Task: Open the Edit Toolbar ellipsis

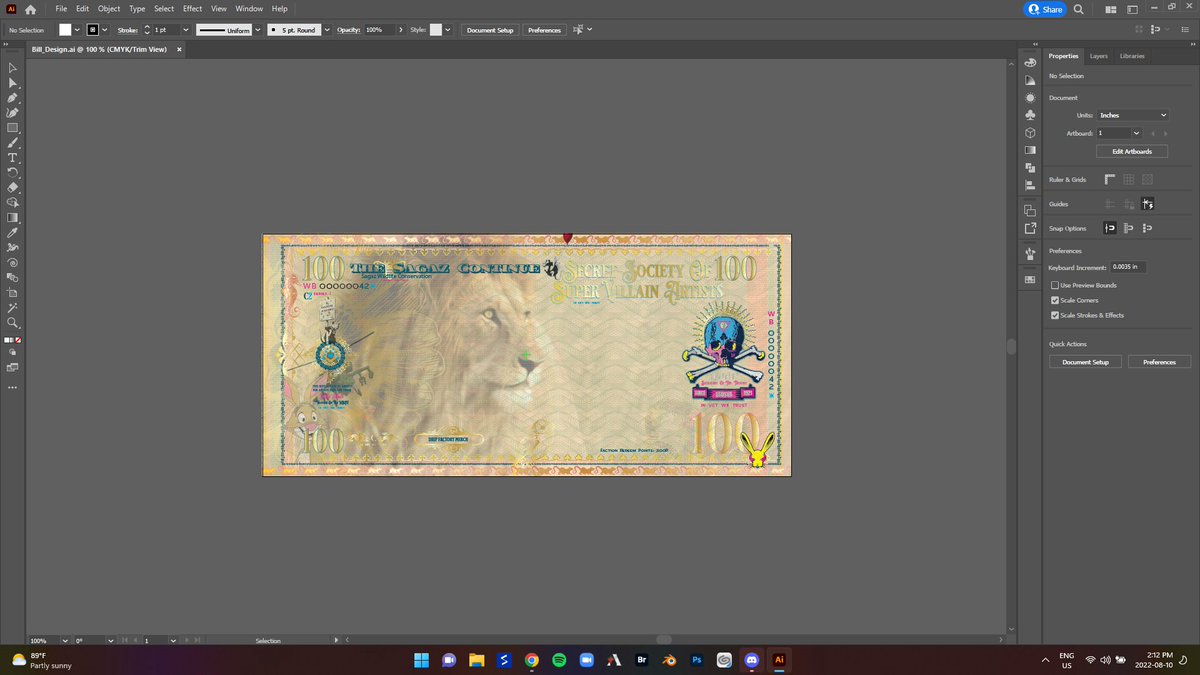Action: (12, 387)
